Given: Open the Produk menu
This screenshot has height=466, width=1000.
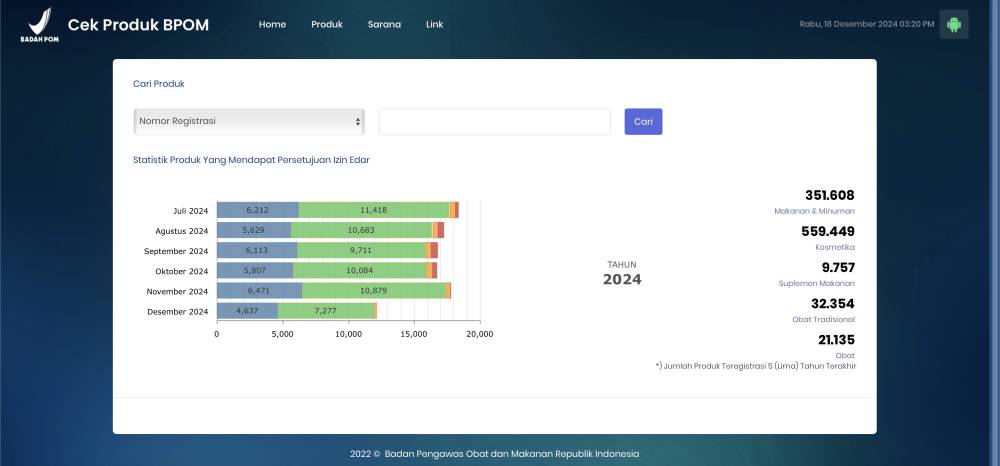Looking at the screenshot, I should click(x=327, y=24).
